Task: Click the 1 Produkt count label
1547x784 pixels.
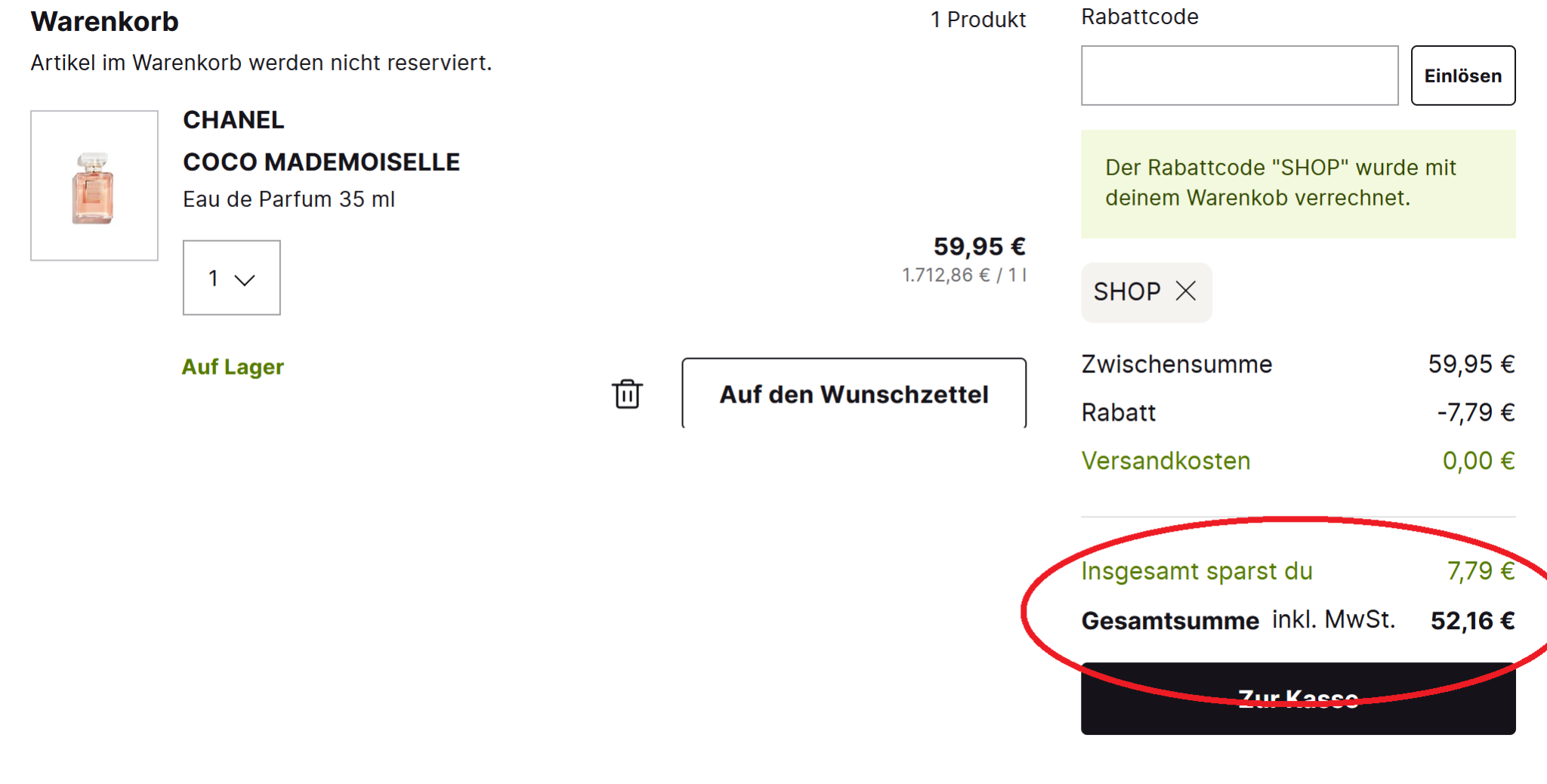Action: (x=977, y=20)
